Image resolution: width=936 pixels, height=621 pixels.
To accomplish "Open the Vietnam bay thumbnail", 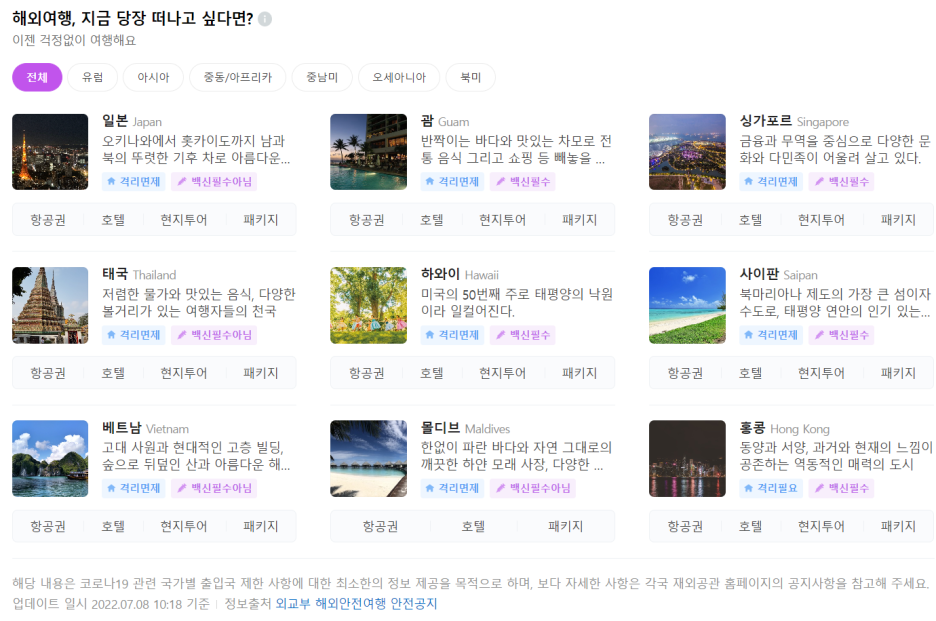I will pos(50,459).
